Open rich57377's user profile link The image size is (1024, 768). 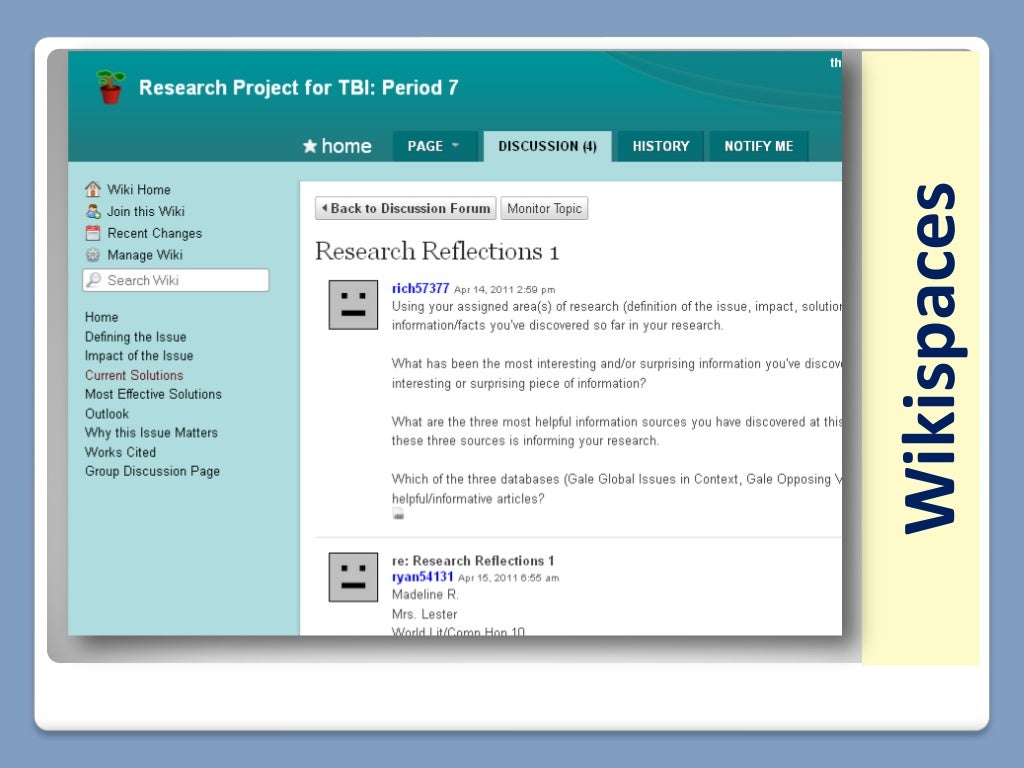click(420, 288)
